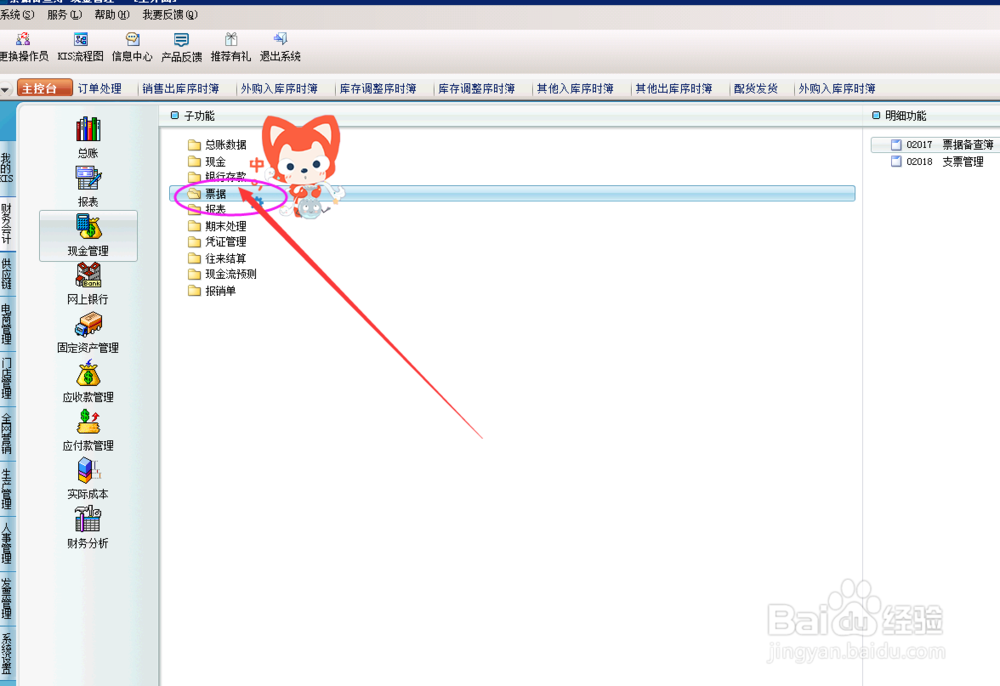The image size is (1000, 686).
Task: Switch to the 其他出库序时簿 tab
Action: (674, 89)
